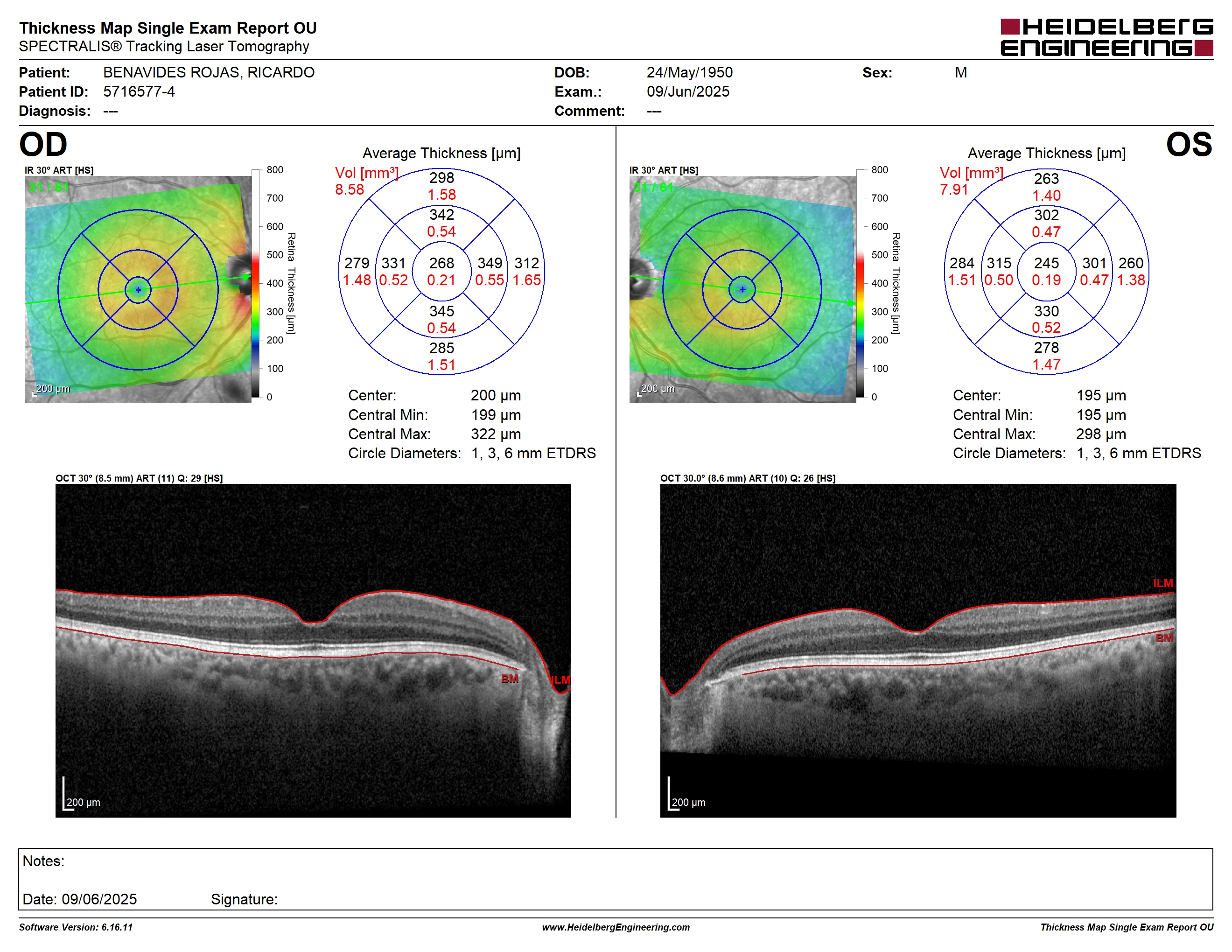Viewport: 1232px width, 952px height.
Task: Click Patient ID value 5716577-4
Action: (139, 91)
